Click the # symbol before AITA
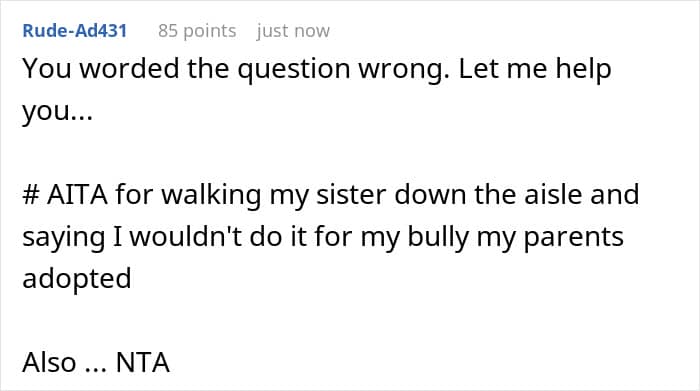 click(x=31, y=195)
